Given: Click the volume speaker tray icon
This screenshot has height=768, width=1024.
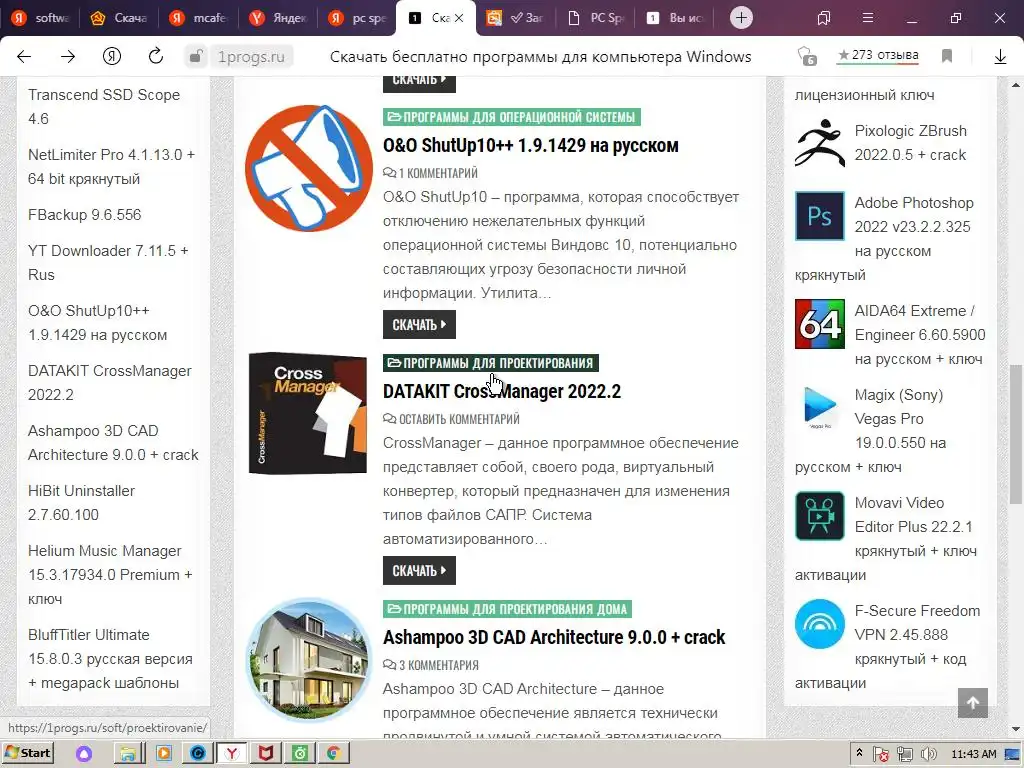Looking at the screenshot, I should tap(928, 754).
